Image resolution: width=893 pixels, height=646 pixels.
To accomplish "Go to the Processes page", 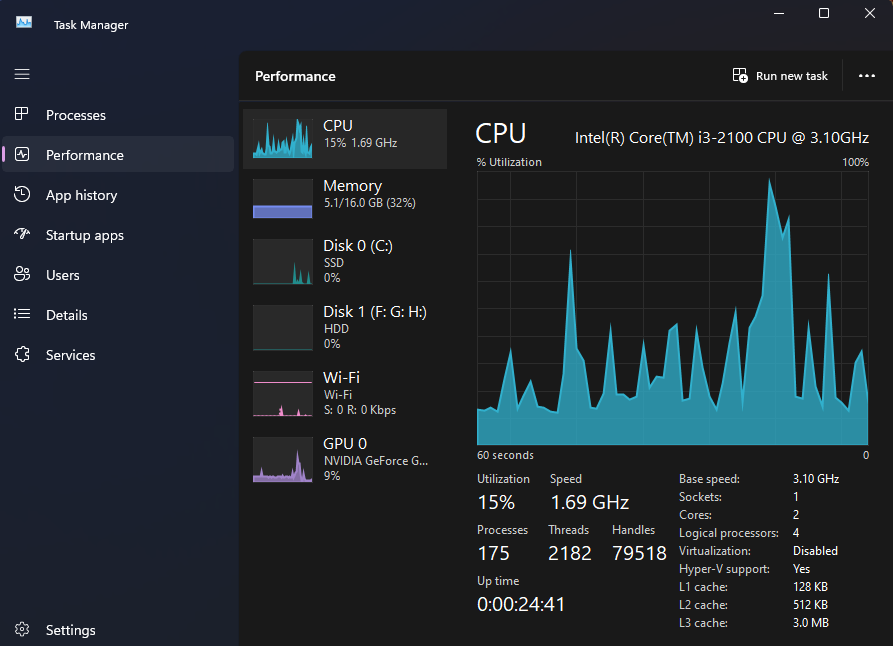I will click(76, 115).
